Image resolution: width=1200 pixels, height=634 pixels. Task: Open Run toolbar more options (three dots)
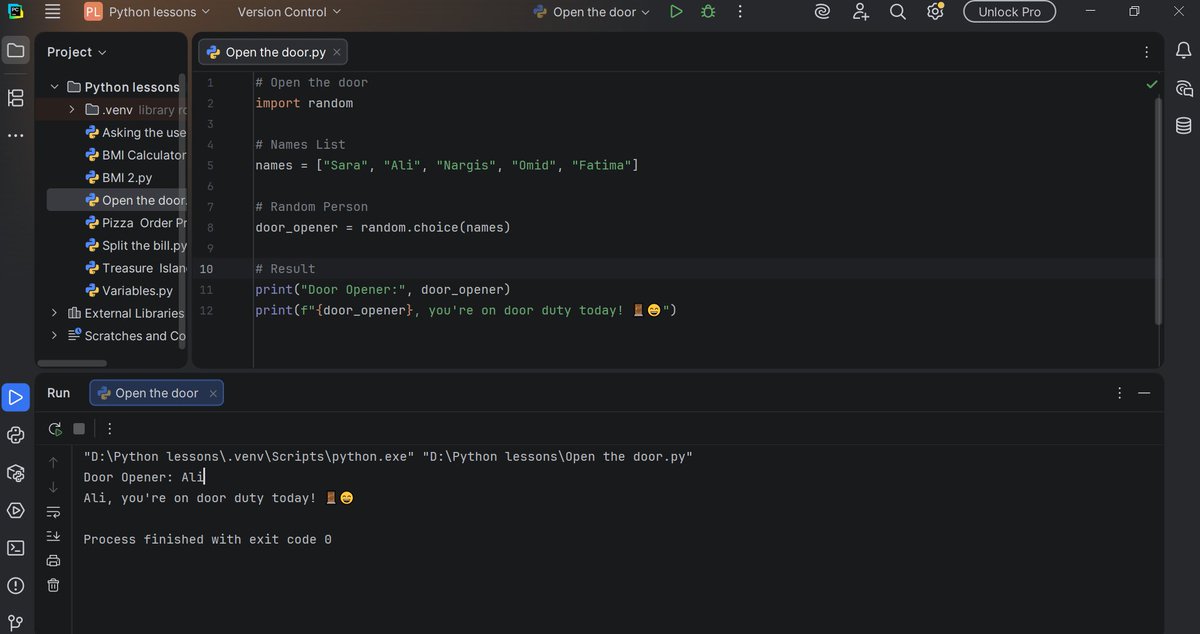tap(109, 429)
